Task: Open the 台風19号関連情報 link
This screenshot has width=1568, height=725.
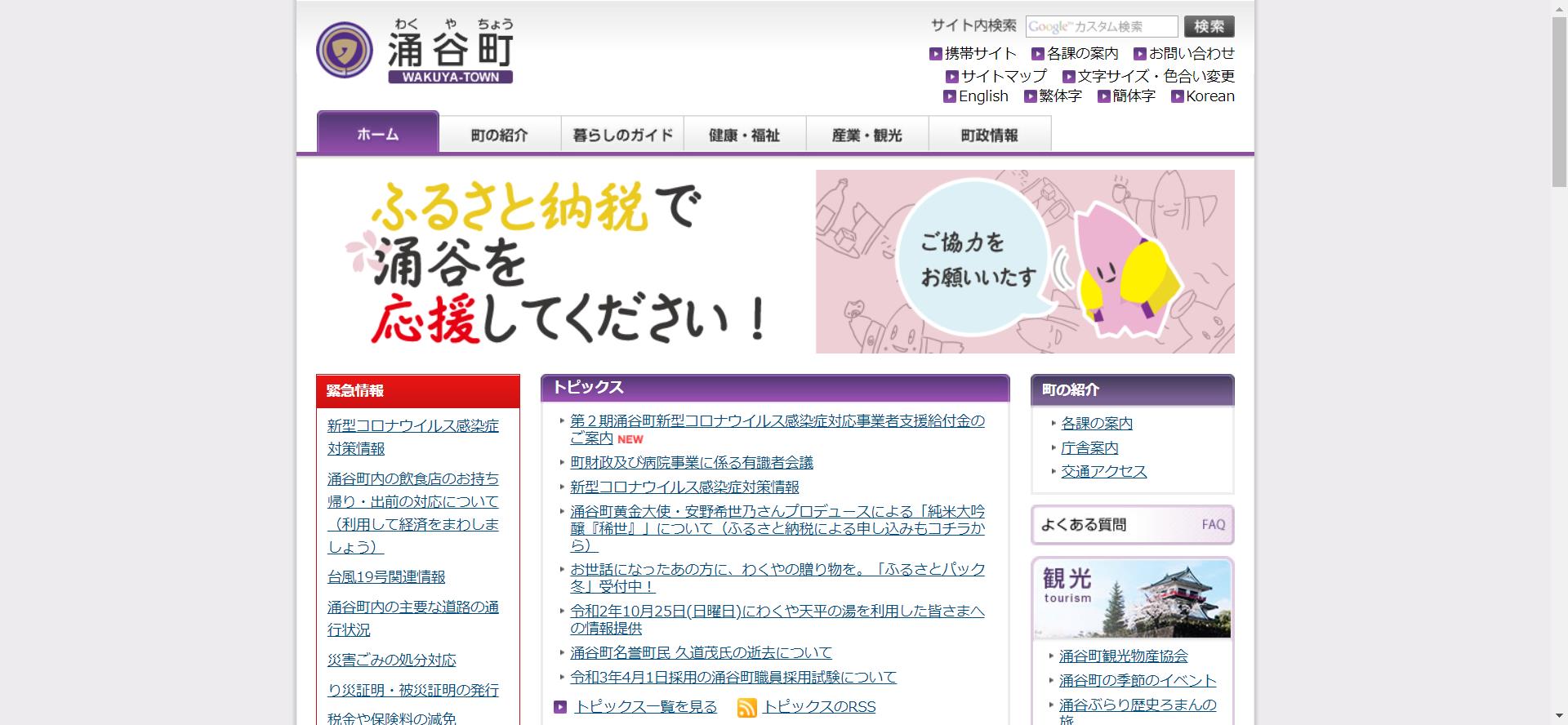Action: [386, 577]
